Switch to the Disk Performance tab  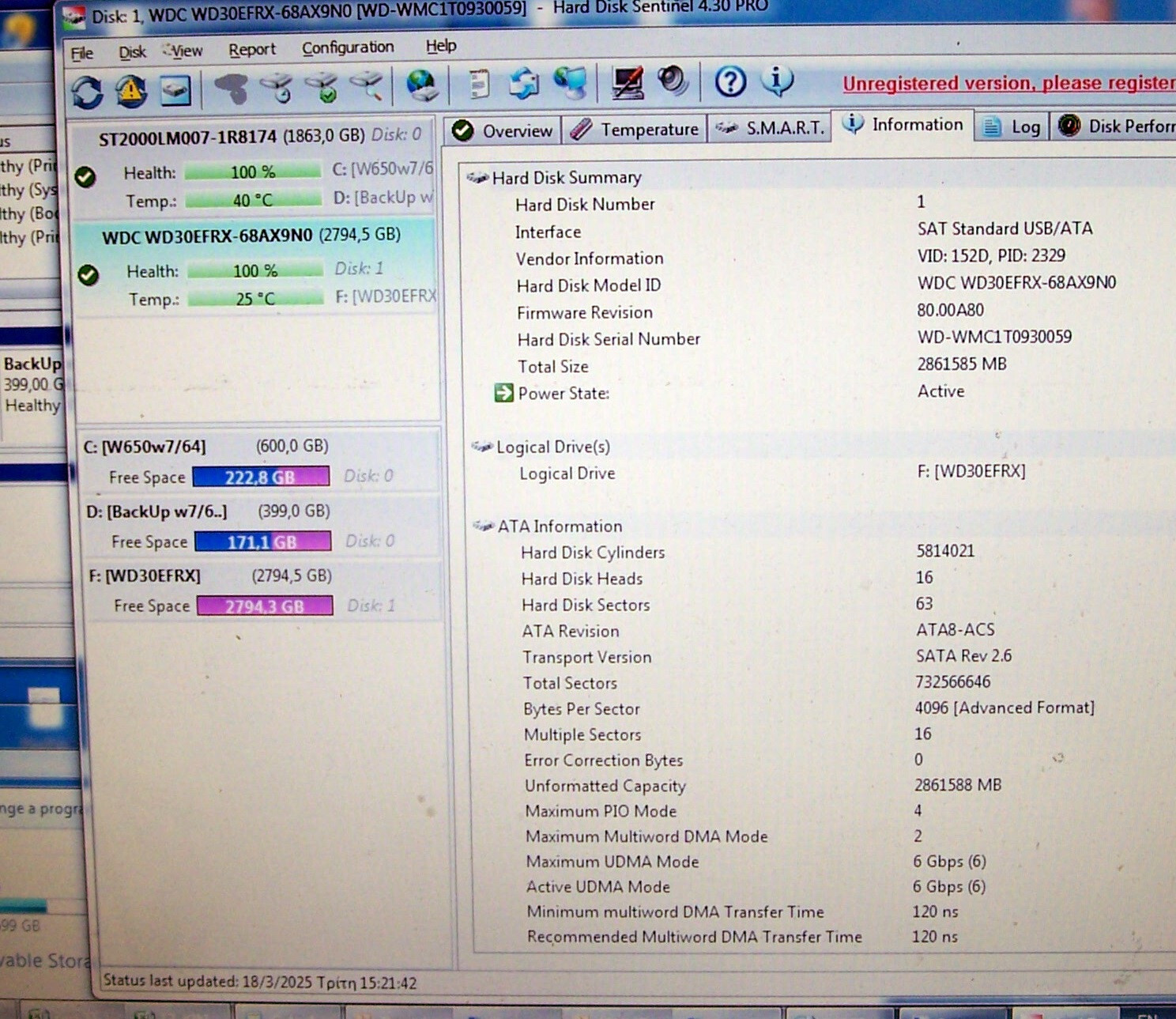pos(1114,126)
